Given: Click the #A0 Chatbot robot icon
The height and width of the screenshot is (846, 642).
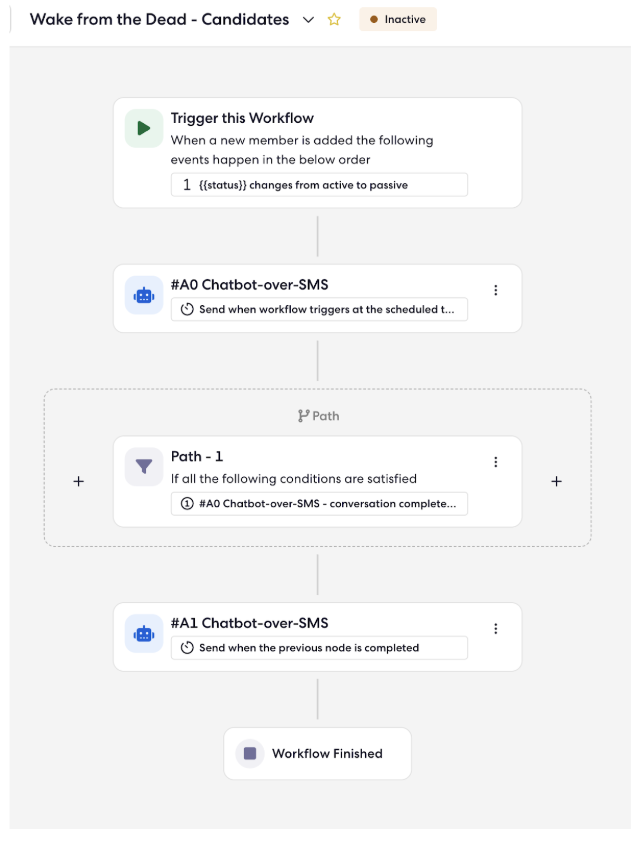Looking at the screenshot, I should coord(144,295).
